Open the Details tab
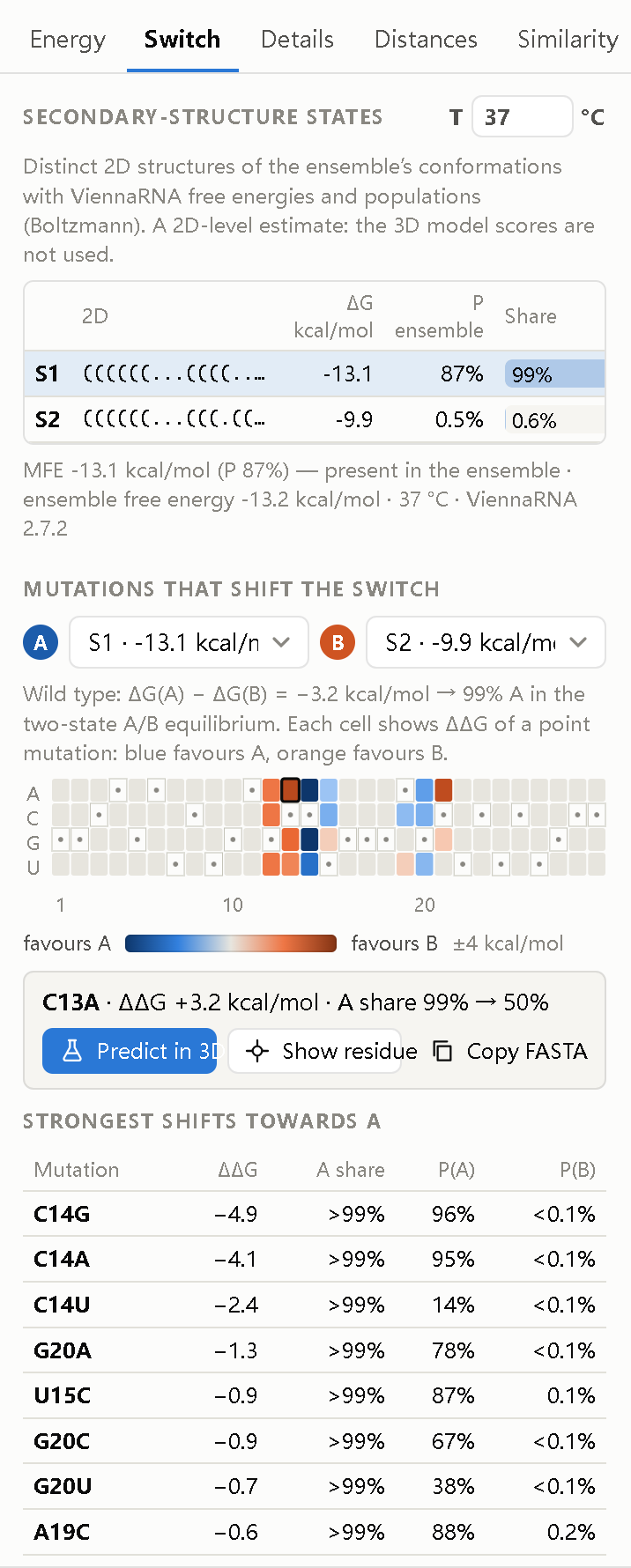 [297, 40]
